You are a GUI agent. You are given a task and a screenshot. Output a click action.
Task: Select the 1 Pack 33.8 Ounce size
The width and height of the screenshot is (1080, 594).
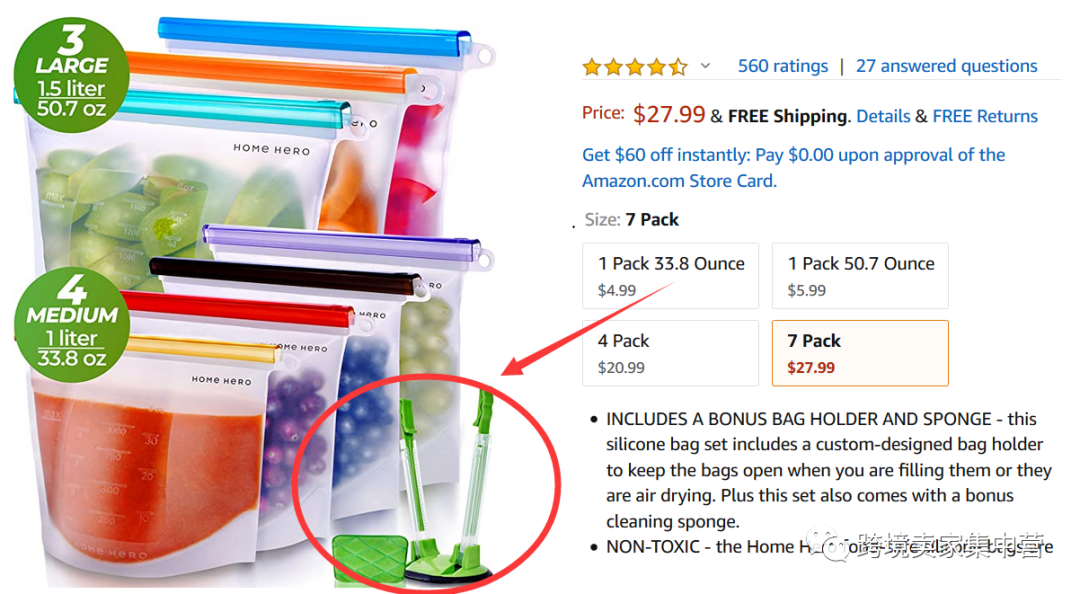tap(670, 276)
